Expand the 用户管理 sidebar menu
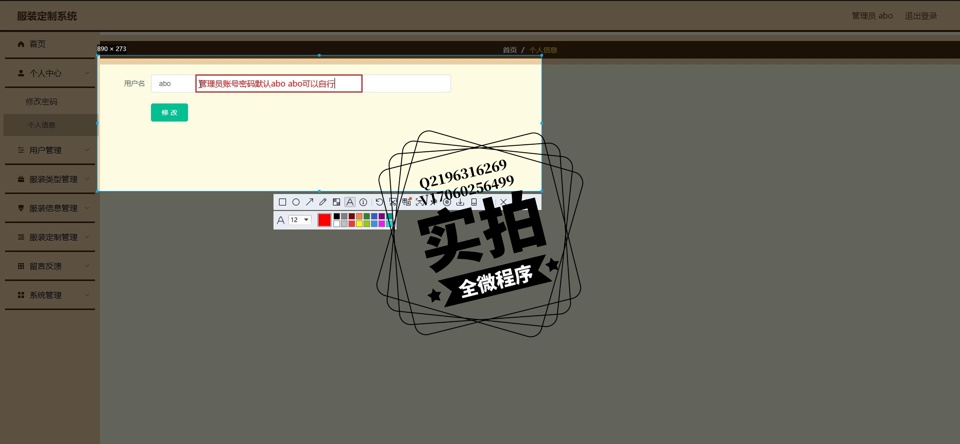 click(x=49, y=151)
